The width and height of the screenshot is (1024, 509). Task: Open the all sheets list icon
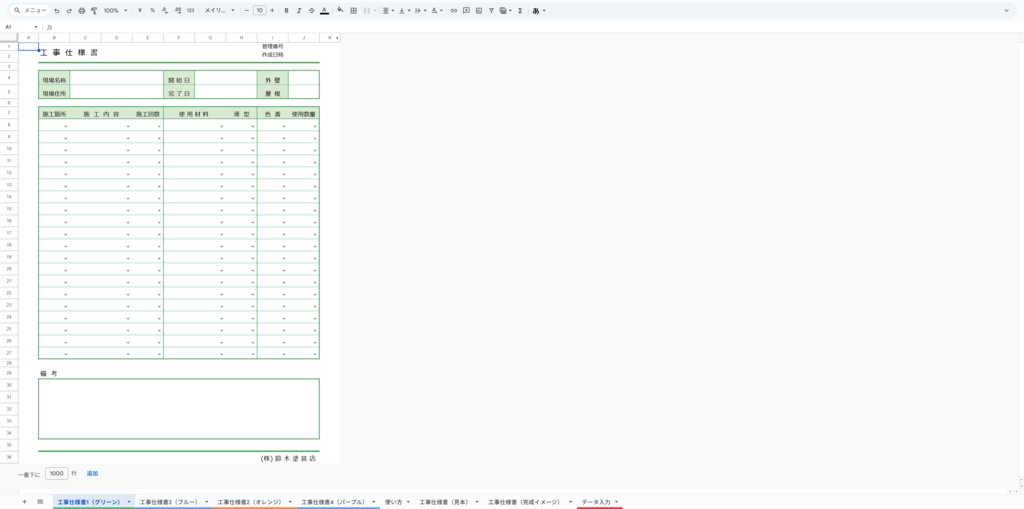click(40, 501)
